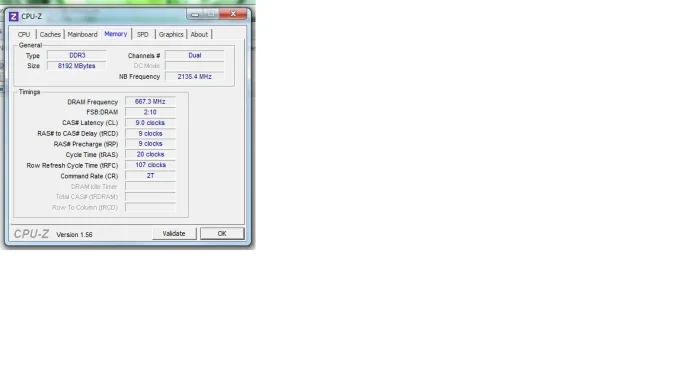683x384 pixels.
Task: Click the Row Refresh Cycle Time label
Action: (x=72, y=165)
